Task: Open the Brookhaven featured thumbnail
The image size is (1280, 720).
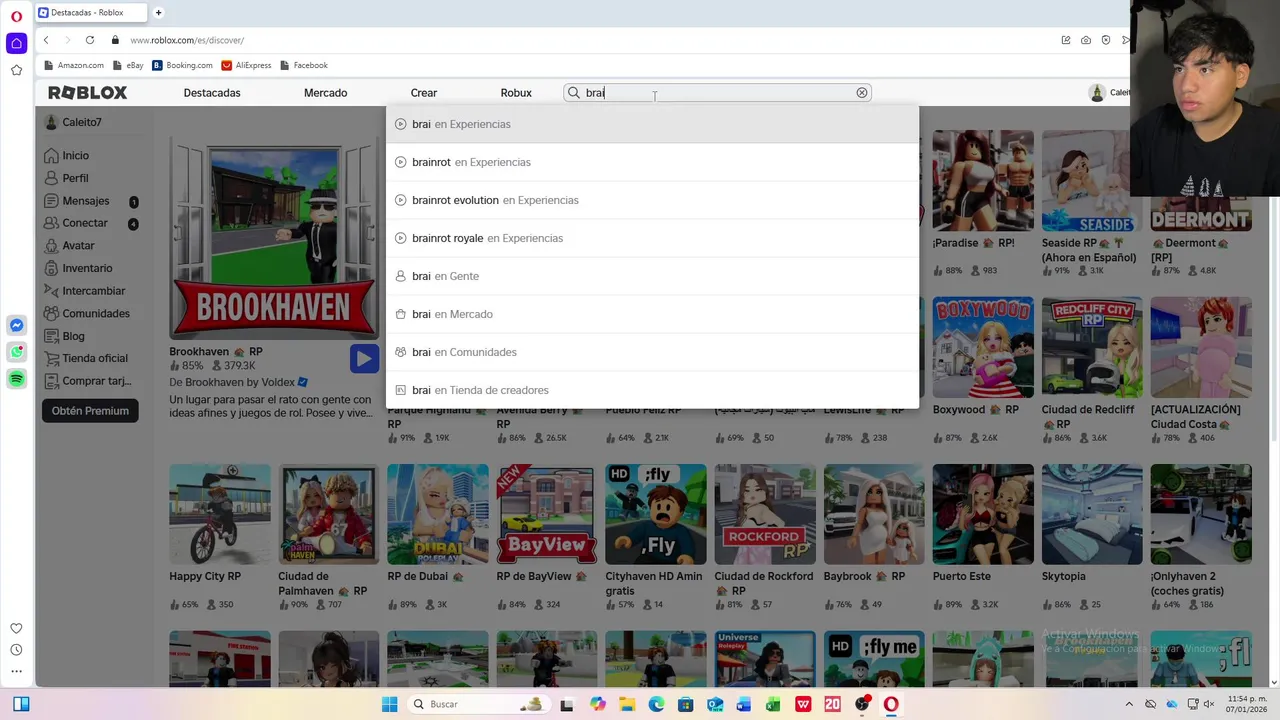Action: 274,240
